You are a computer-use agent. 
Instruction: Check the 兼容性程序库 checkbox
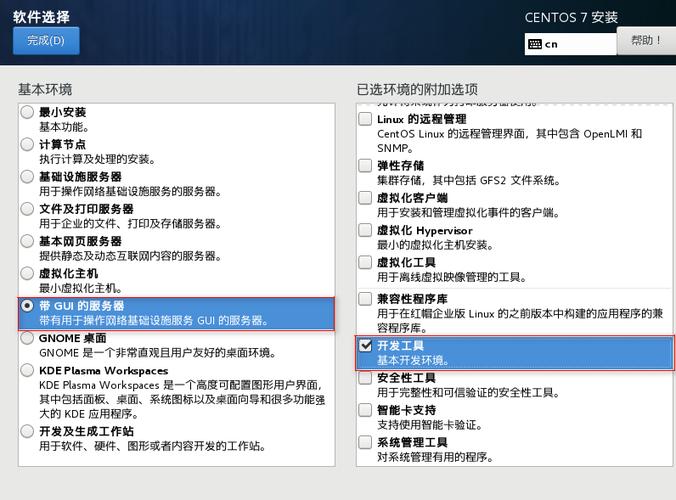click(365, 299)
